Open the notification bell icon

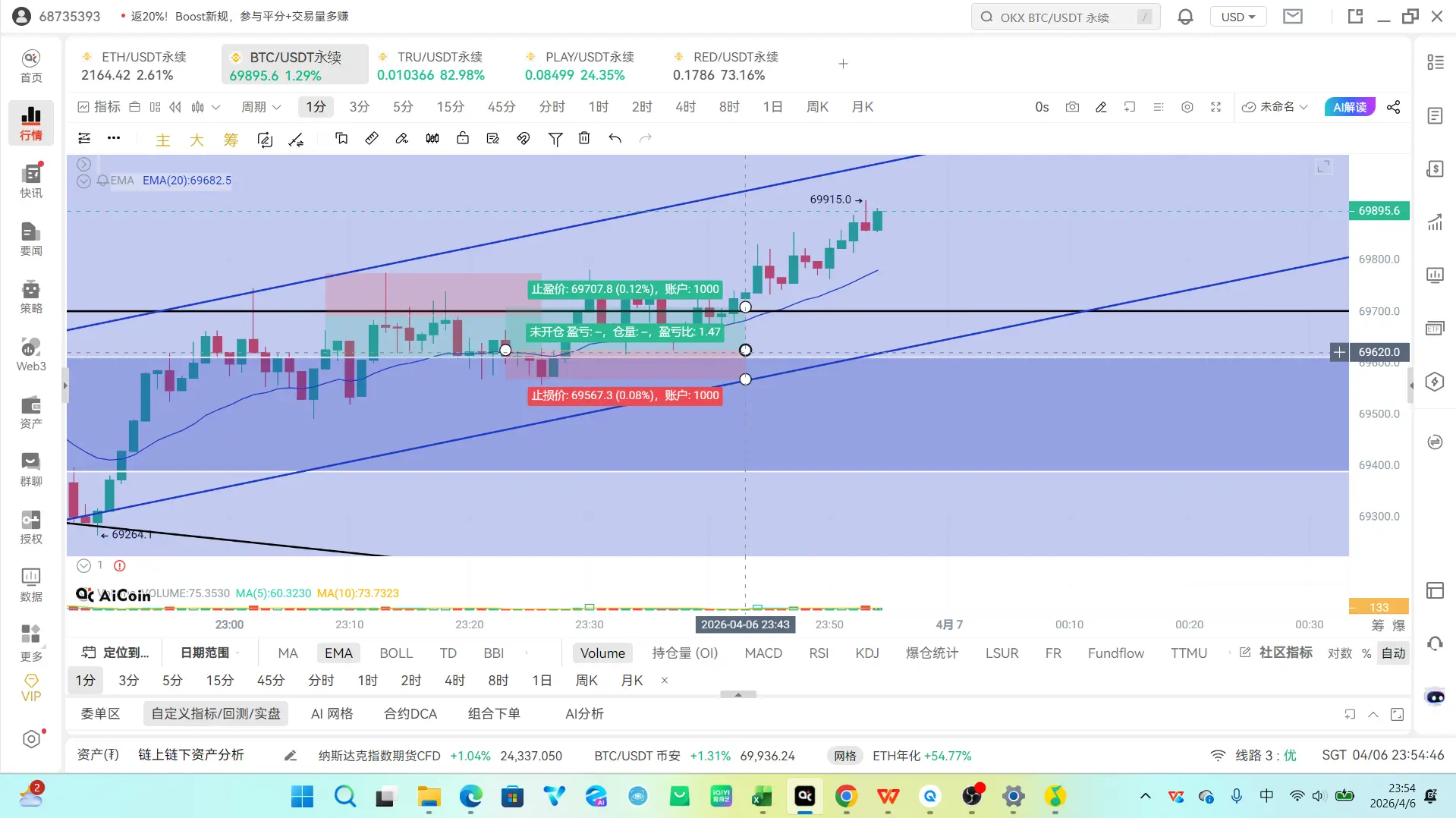[1185, 17]
